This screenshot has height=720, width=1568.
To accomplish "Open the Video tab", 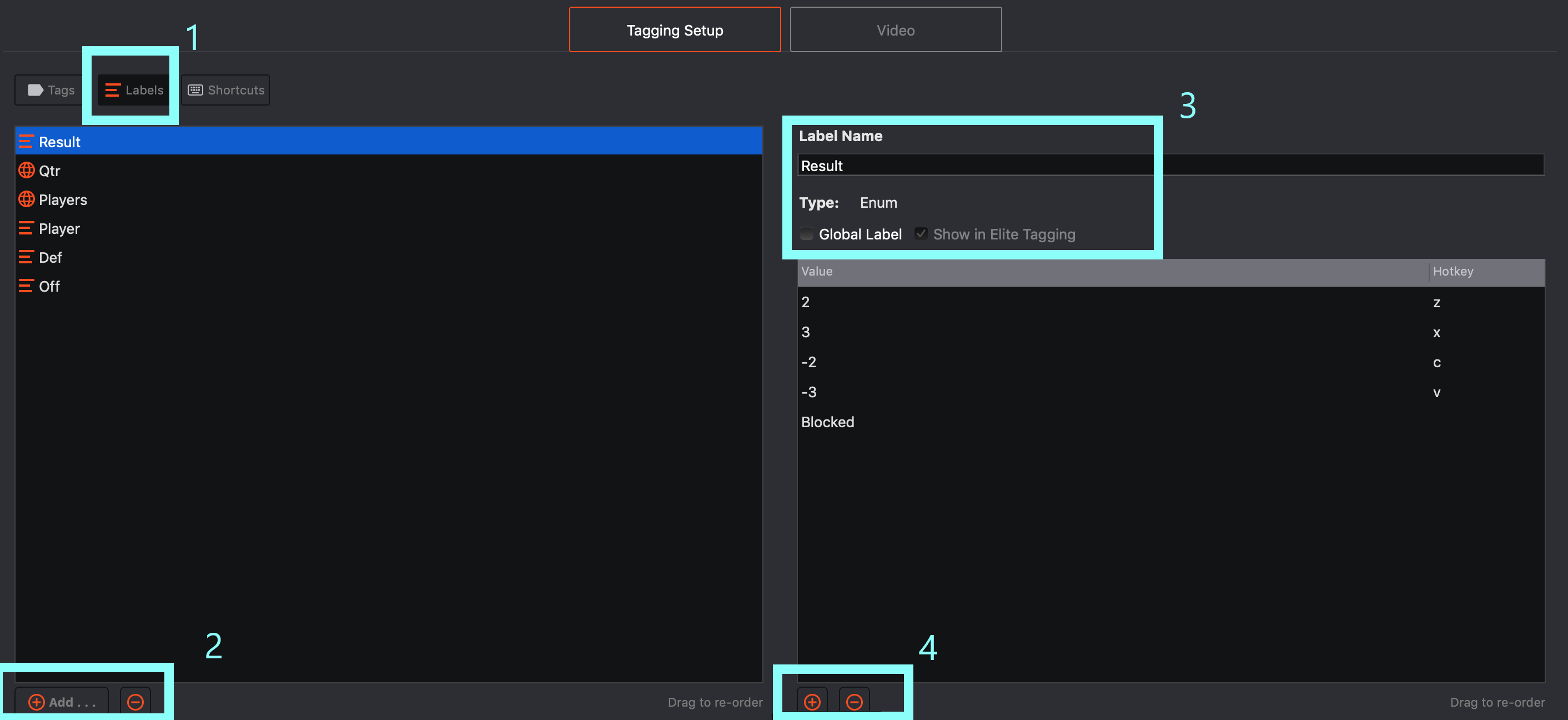I will [x=896, y=30].
